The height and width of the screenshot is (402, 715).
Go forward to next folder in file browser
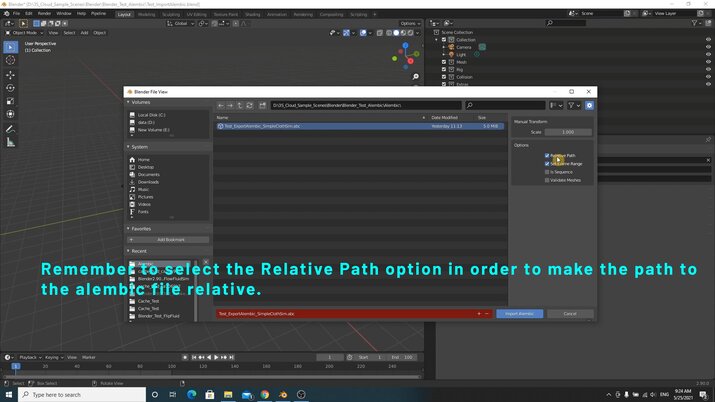point(230,105)
